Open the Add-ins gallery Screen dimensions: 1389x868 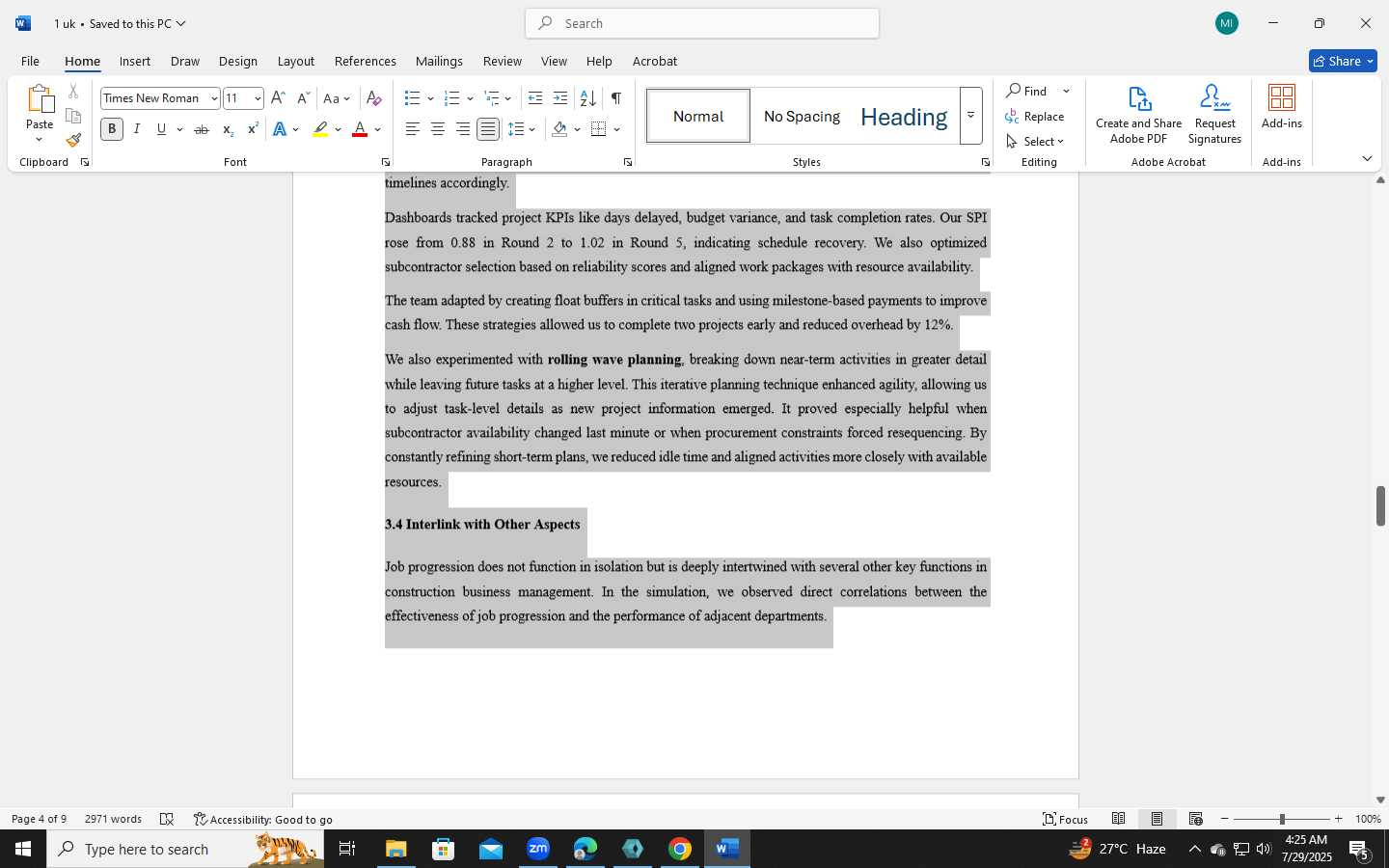(x=1282, y=107)
